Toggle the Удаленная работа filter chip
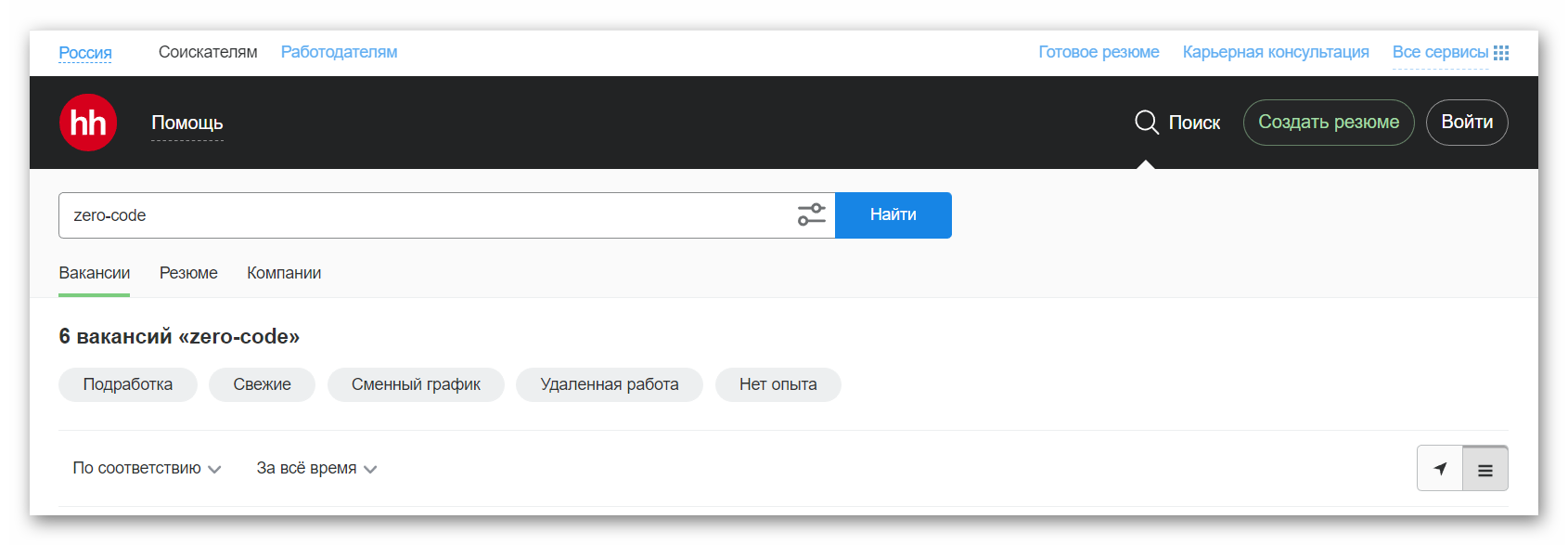Viewport: 1568px width, 545px height. pos(610,385)
